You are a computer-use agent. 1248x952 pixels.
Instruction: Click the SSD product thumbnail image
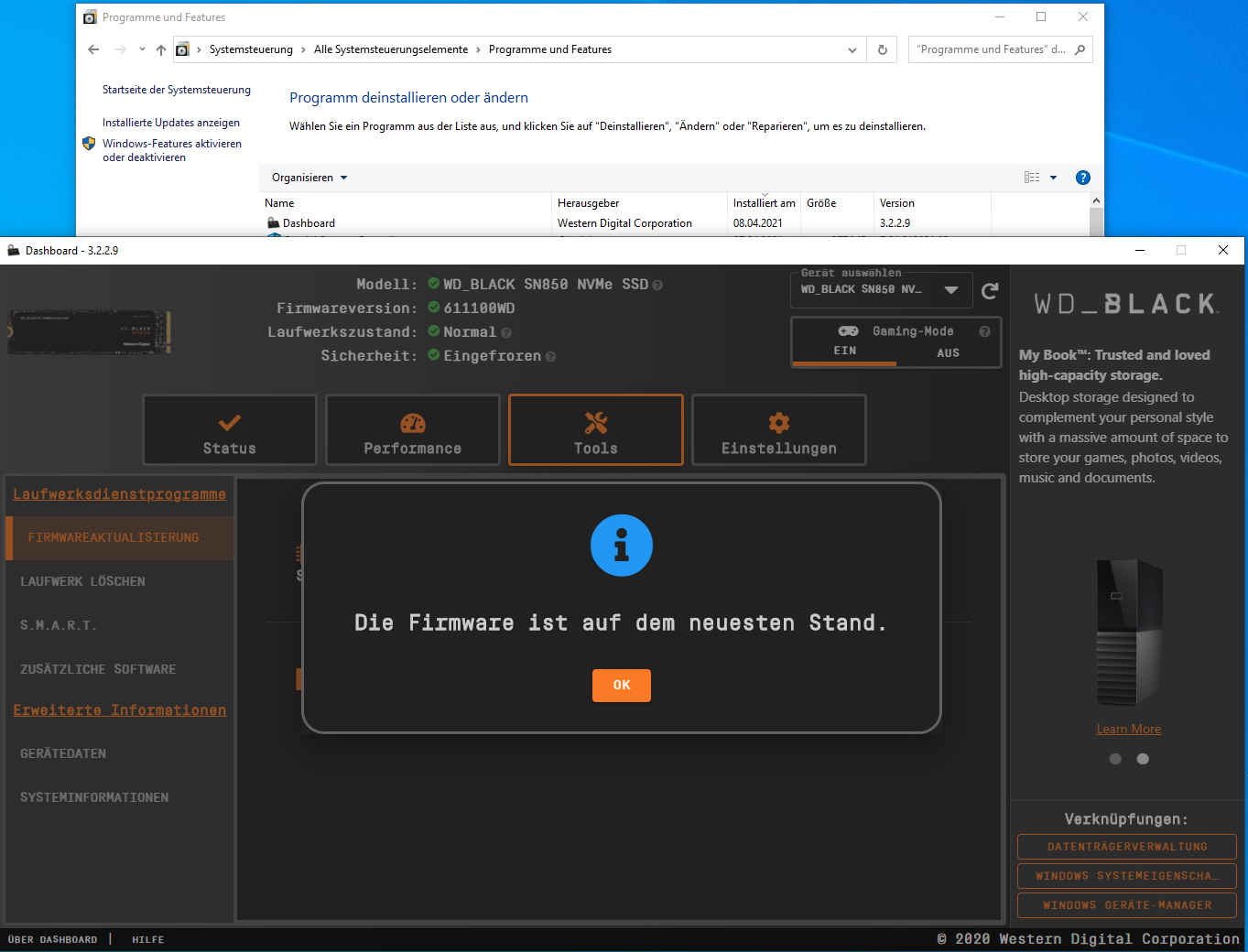pyautogui.click(x=89, y=332)
